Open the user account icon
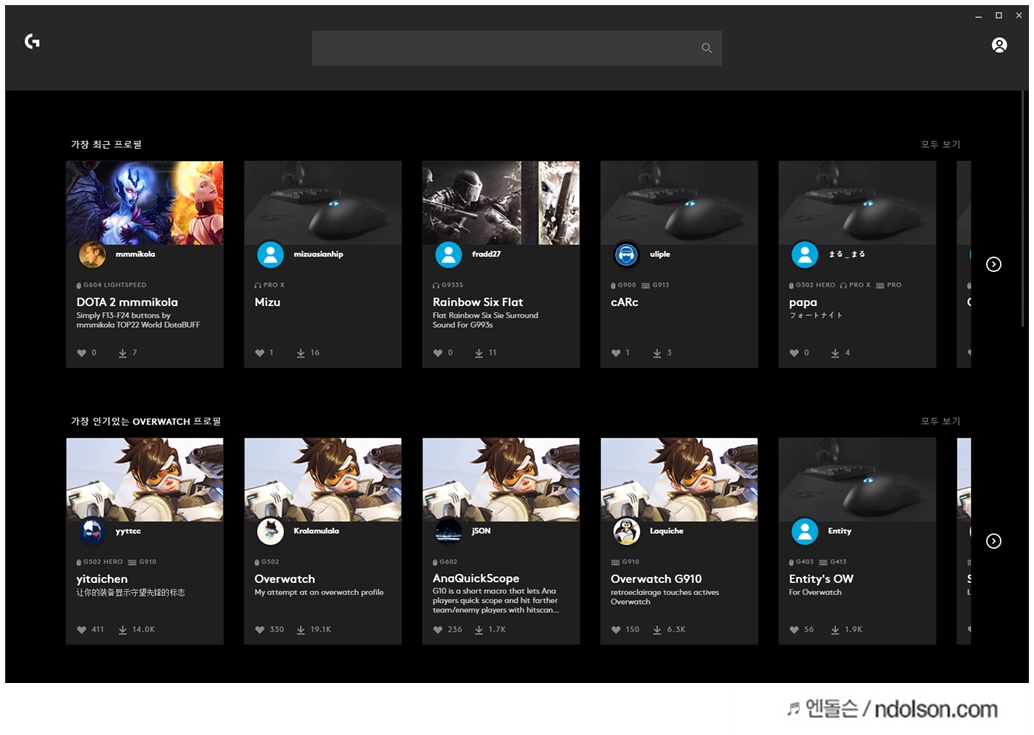This screenshot has height=735, width=1034. [x=999, y=45]
